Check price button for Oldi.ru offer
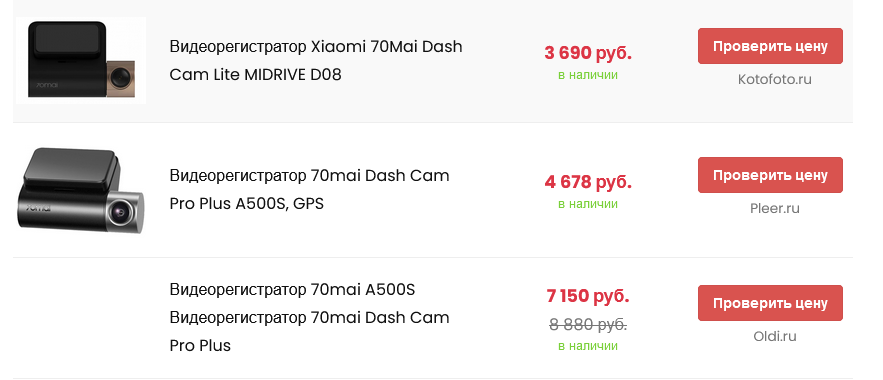The image size is (883, 380). pyautogui.click(x=770, y=303)
